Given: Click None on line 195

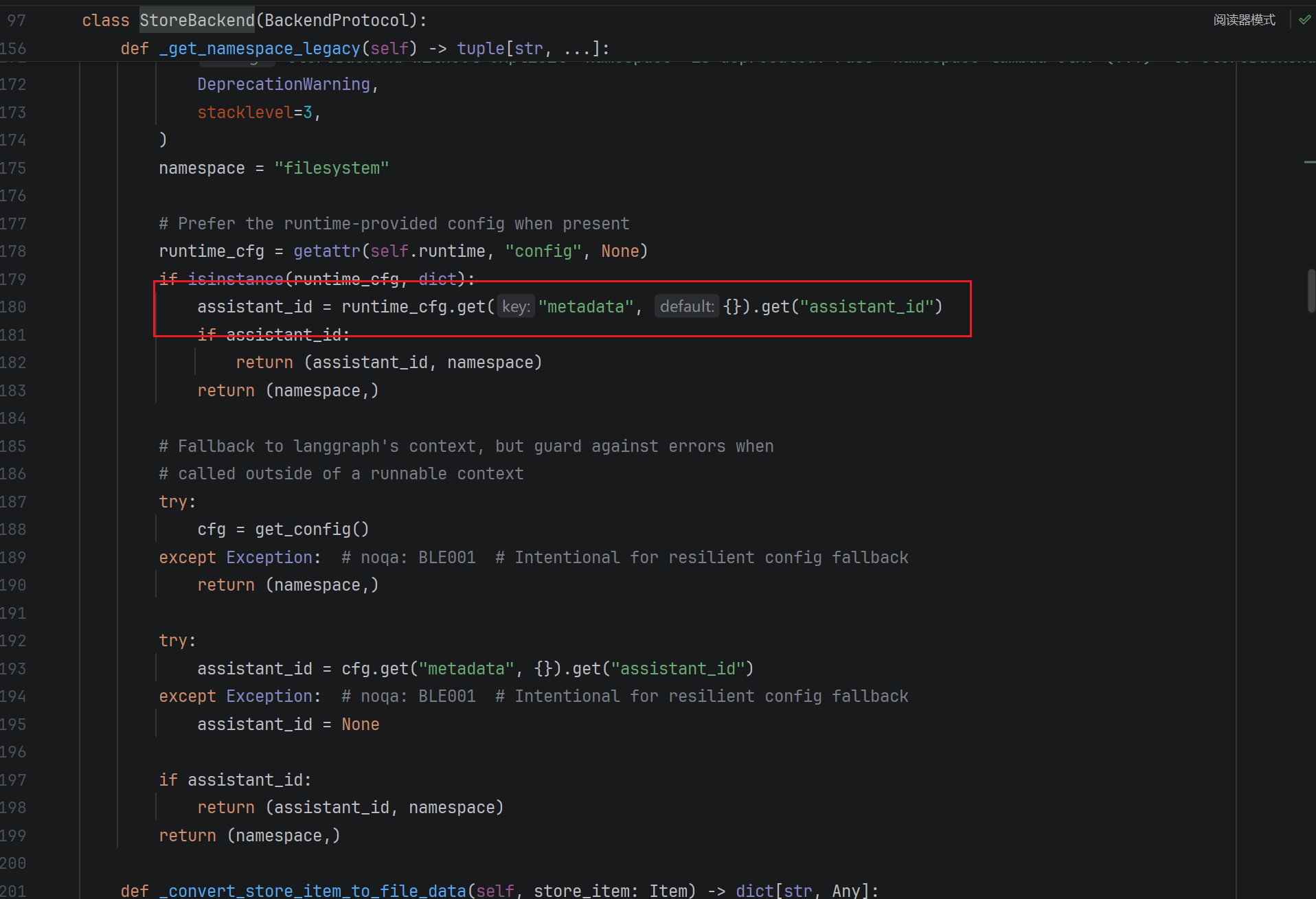Looking at the screenshot, I should pyautogui.click(x=361, y=725).
